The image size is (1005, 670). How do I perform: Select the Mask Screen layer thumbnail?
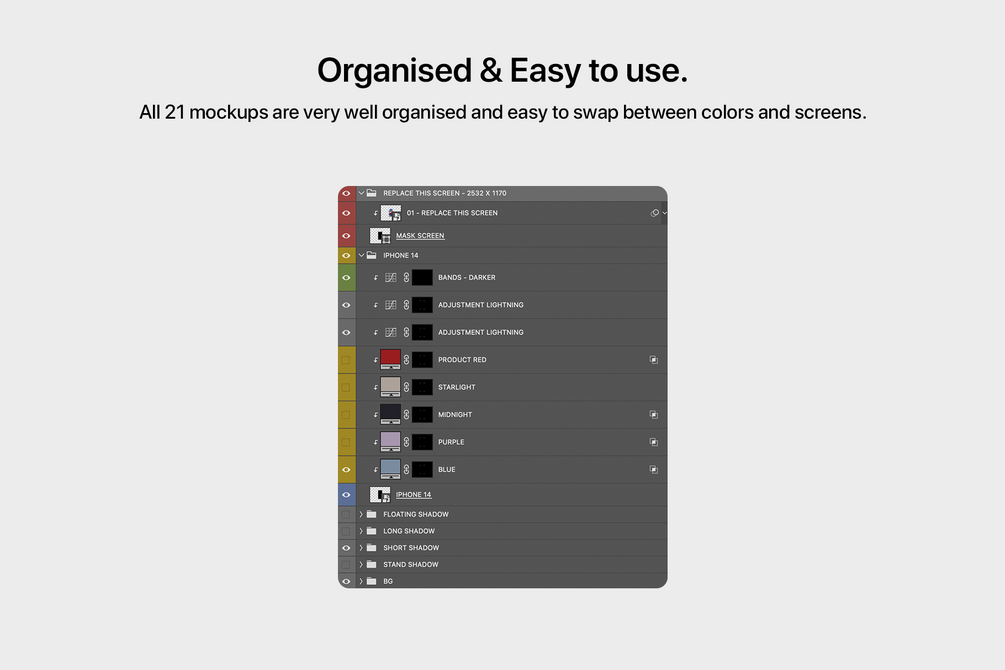pos(380,236)
